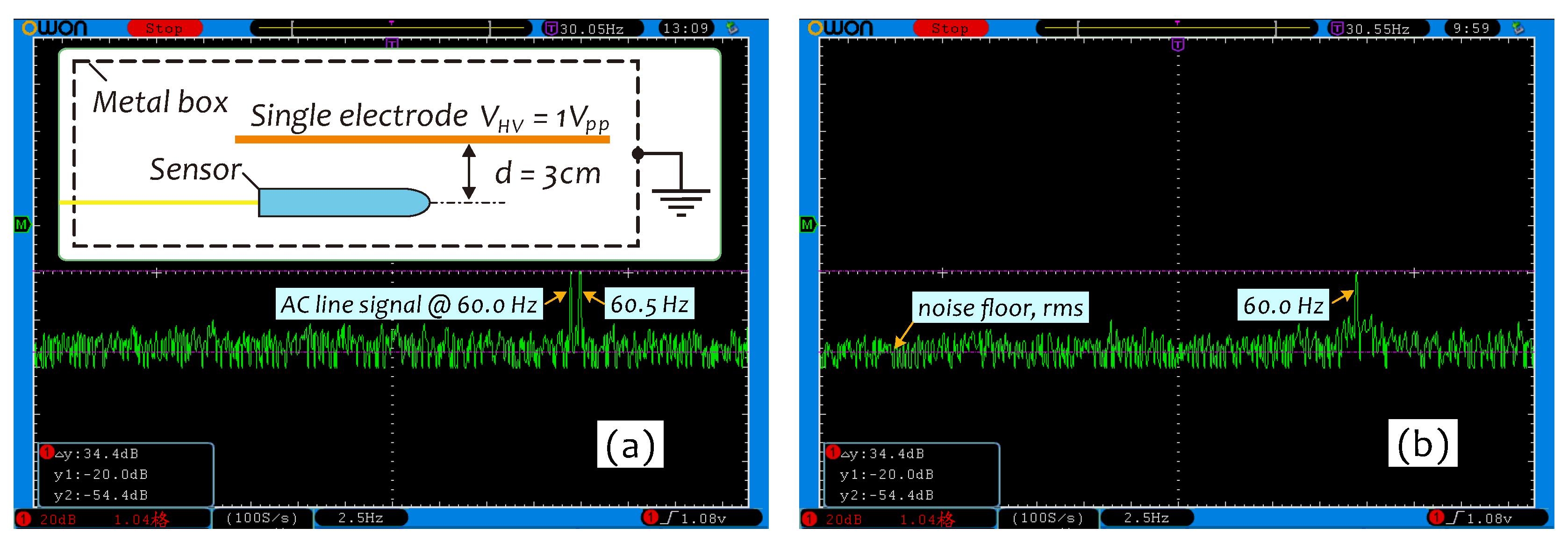The image size is (1568, 542).
Task: Click the OWON logo on right screen
Action: (x=841, y=28)
